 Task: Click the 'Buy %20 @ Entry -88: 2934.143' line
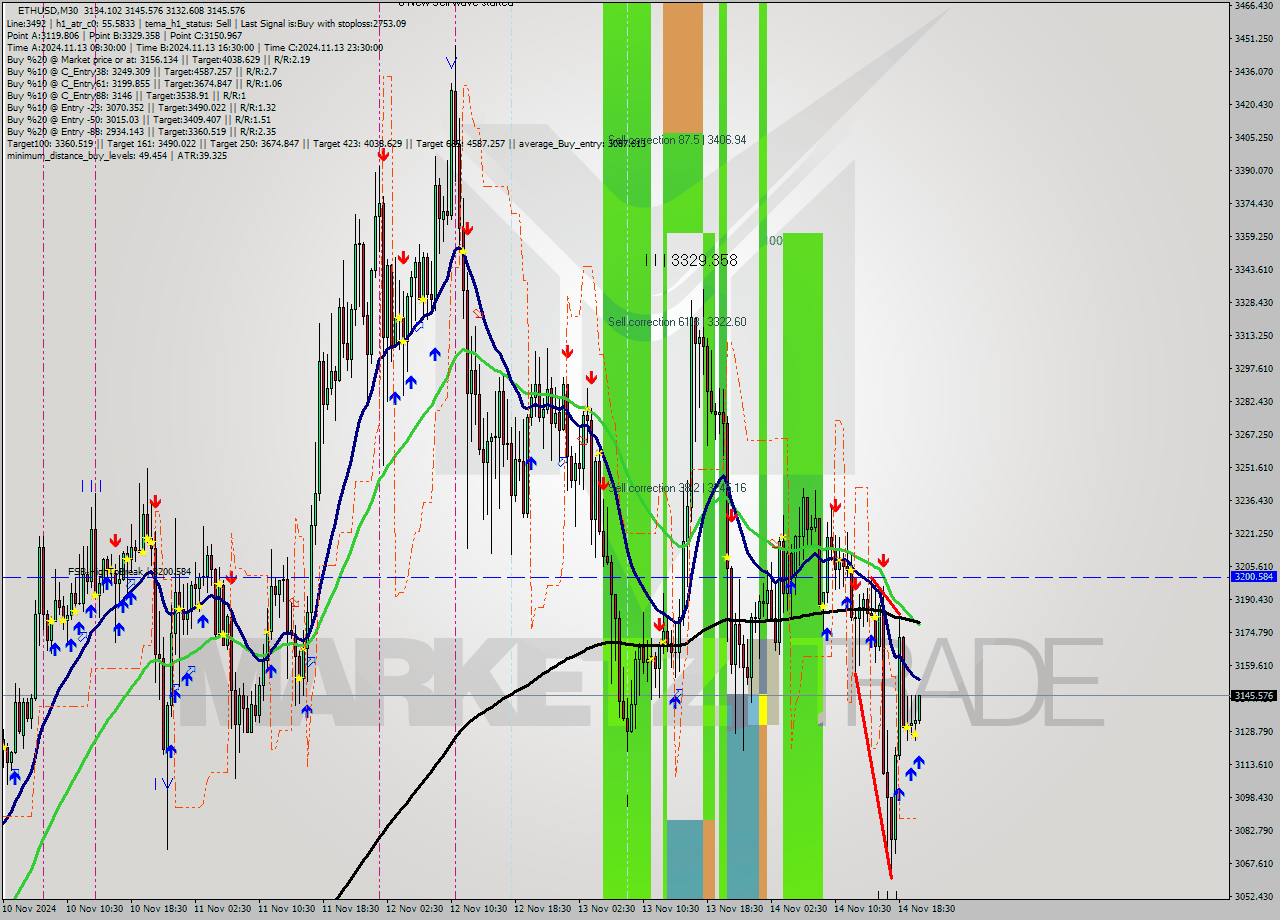[144, 131]
